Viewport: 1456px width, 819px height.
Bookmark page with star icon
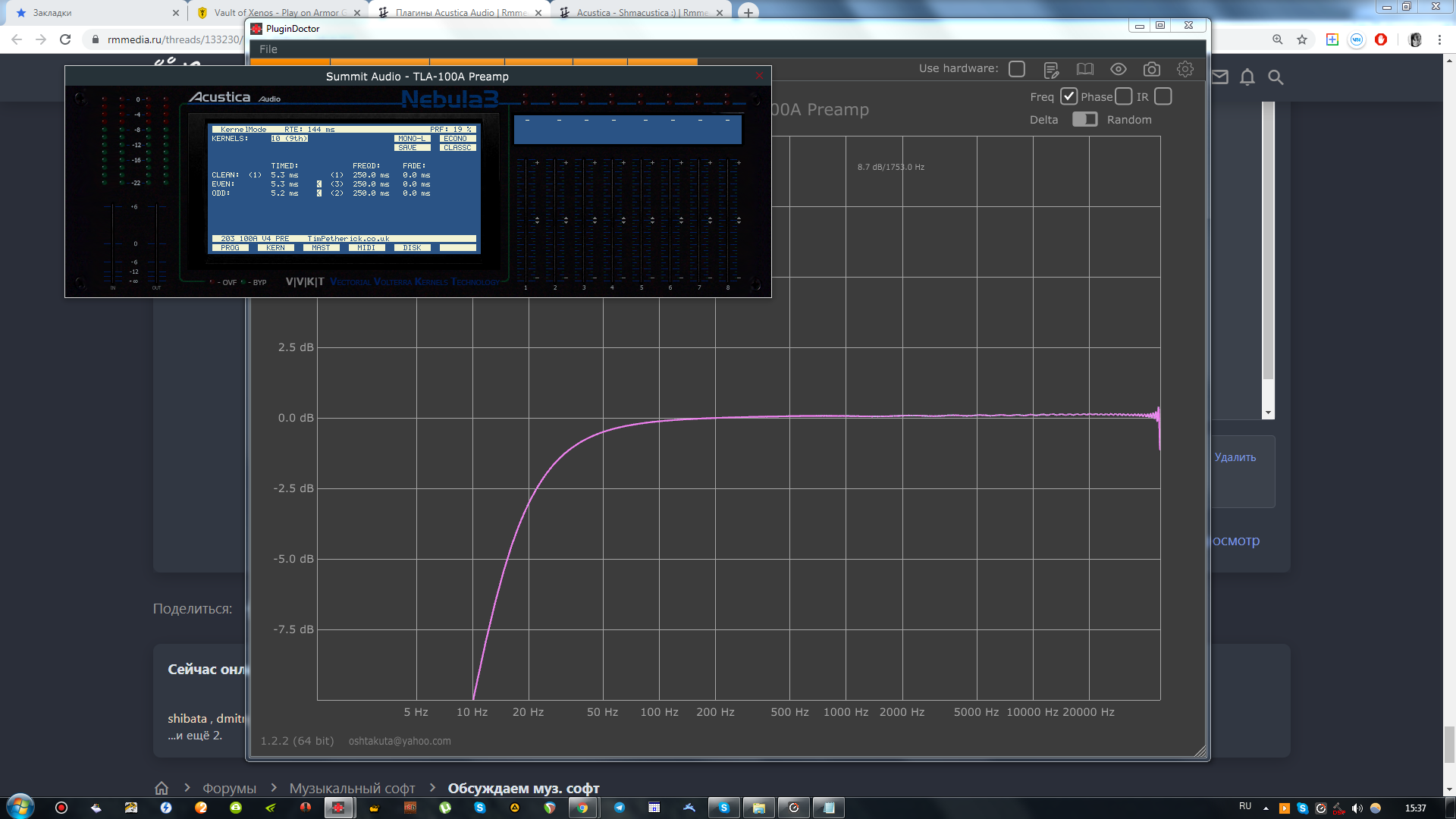tap(1302, 39)
